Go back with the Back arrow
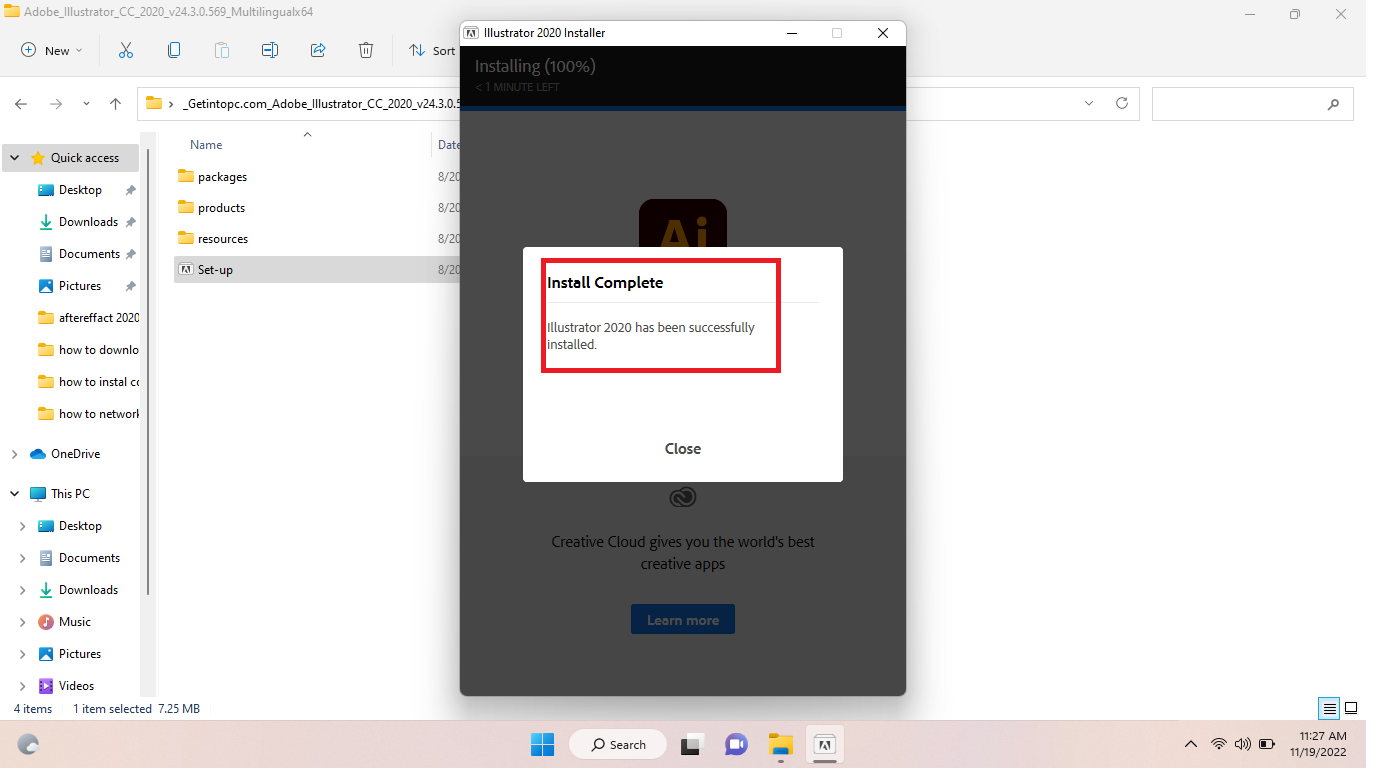Image resolution: width=1378 pixels, height=776 pixels. pyautogui.click(x=21, y=104)
